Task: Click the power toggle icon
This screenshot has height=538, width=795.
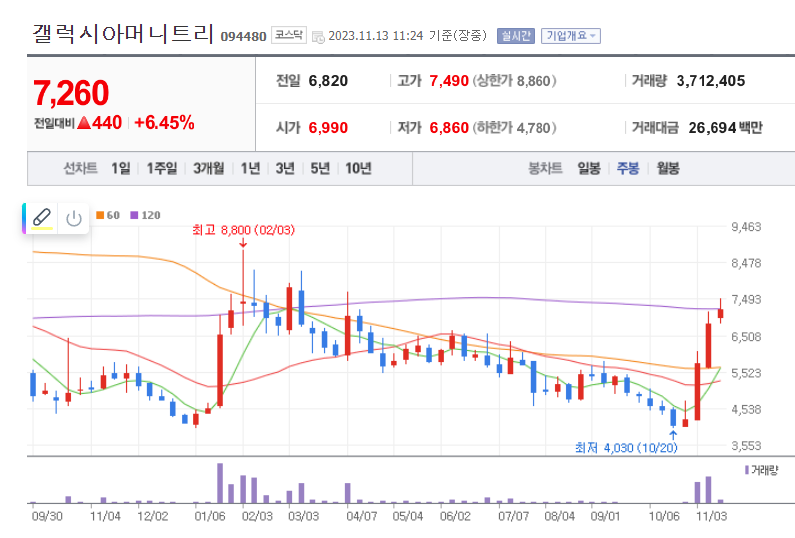Action: tap(74, 219)
